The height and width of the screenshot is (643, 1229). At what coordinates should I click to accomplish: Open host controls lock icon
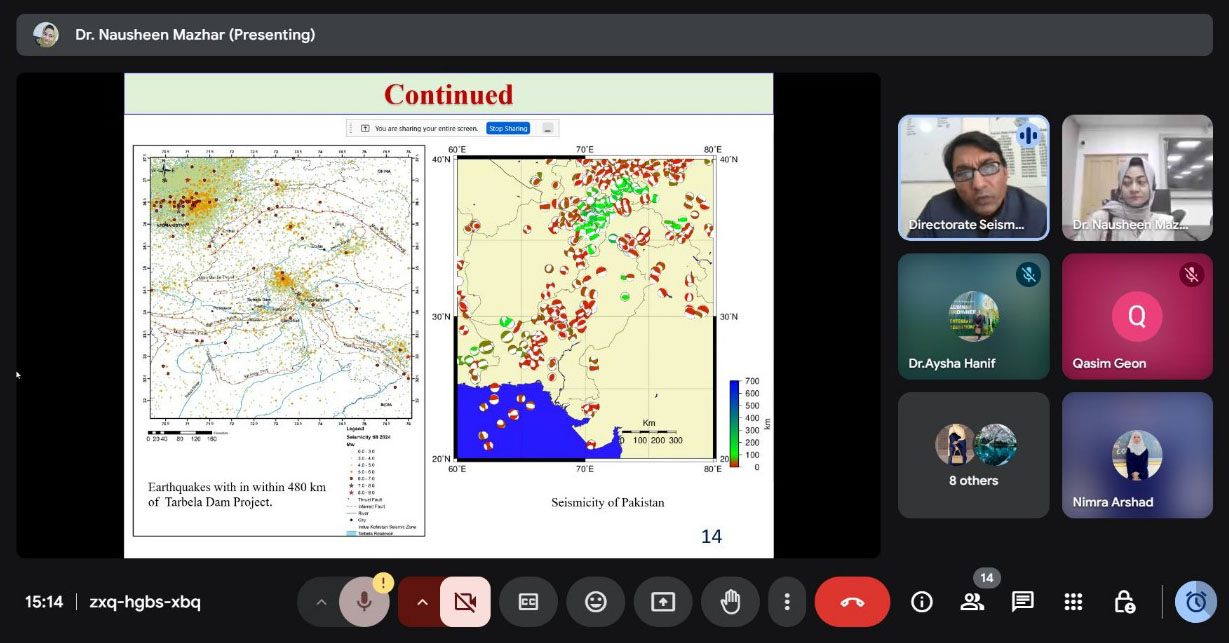(x=1124, y=602)
